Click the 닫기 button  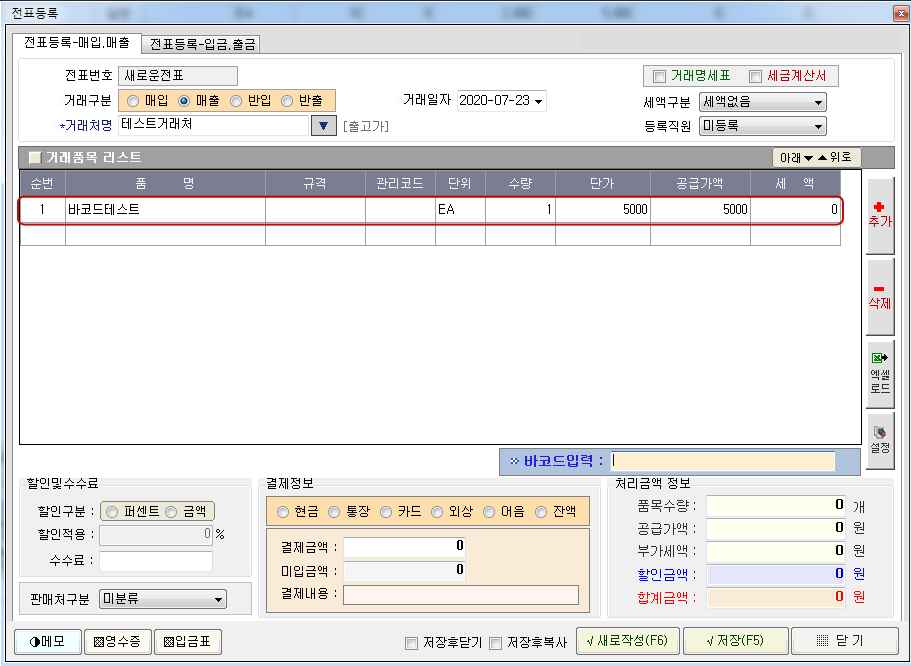point(845,640)
